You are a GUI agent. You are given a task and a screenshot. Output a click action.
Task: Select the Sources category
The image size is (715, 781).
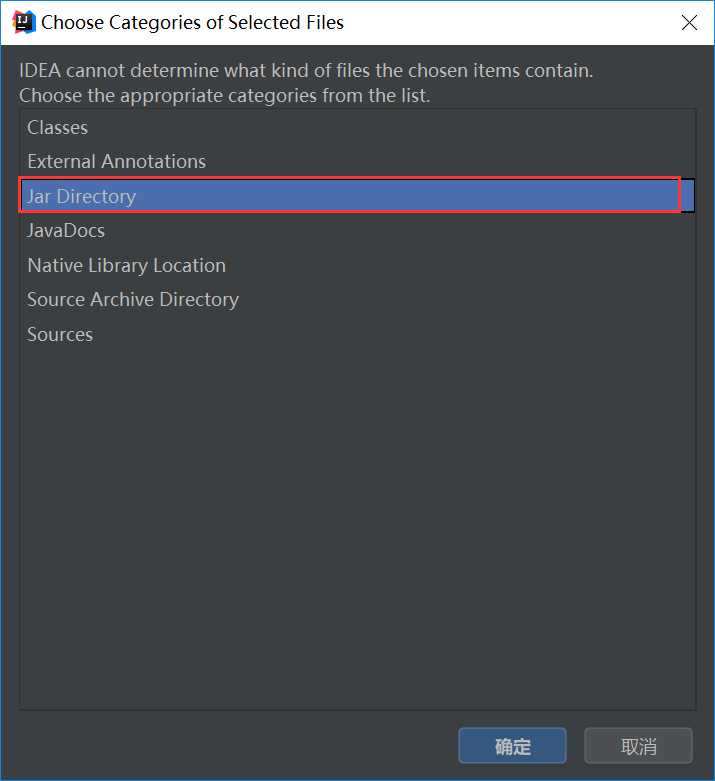click(x=357, y=334)
